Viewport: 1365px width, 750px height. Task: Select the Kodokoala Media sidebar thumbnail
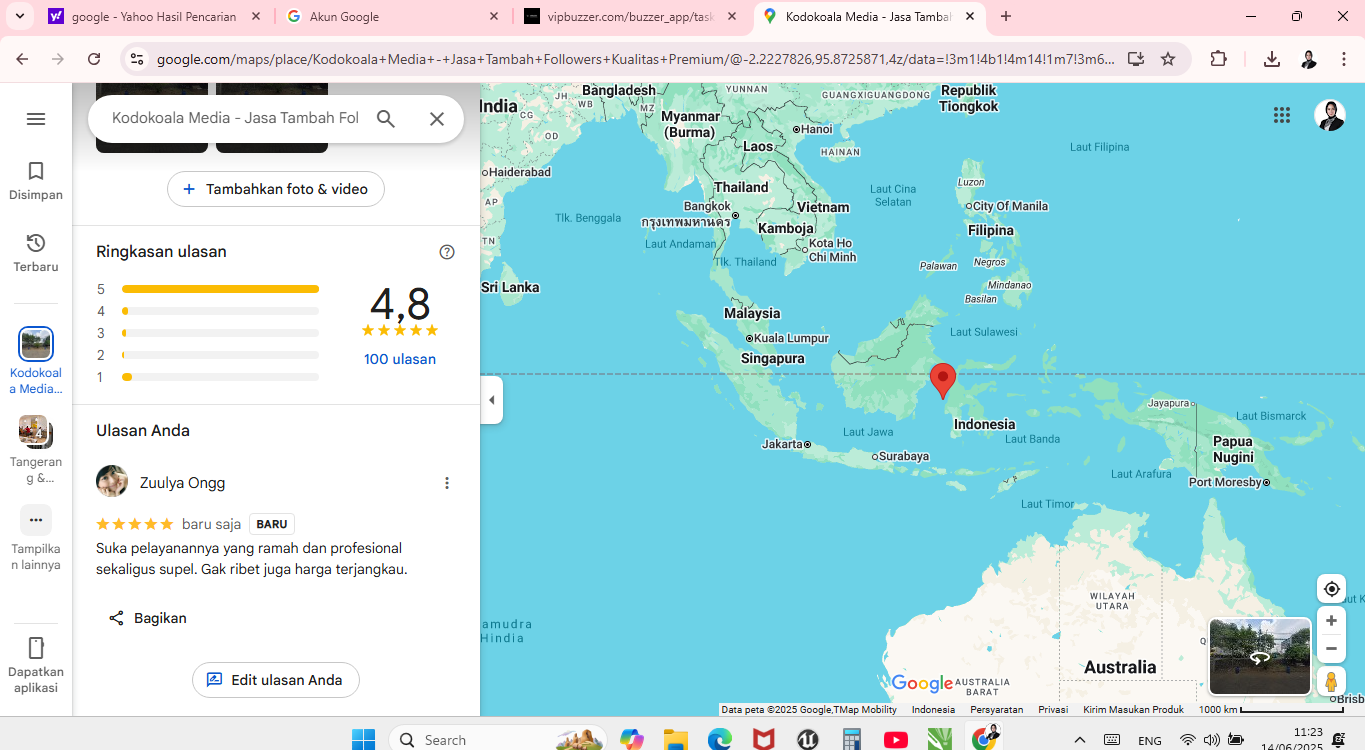pos(36,344)
